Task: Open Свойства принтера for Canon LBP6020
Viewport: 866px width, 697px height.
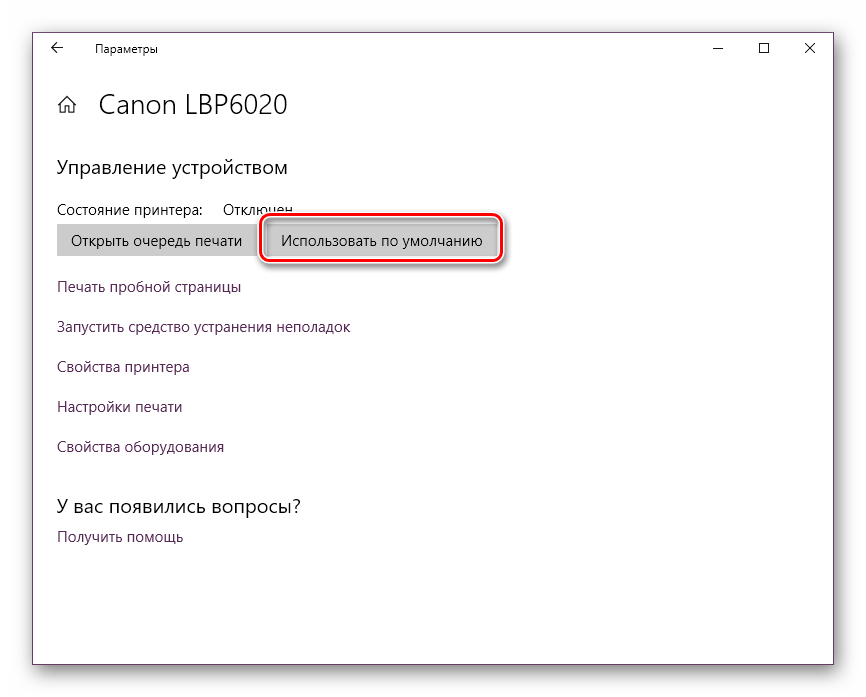Action: [122, 367]
